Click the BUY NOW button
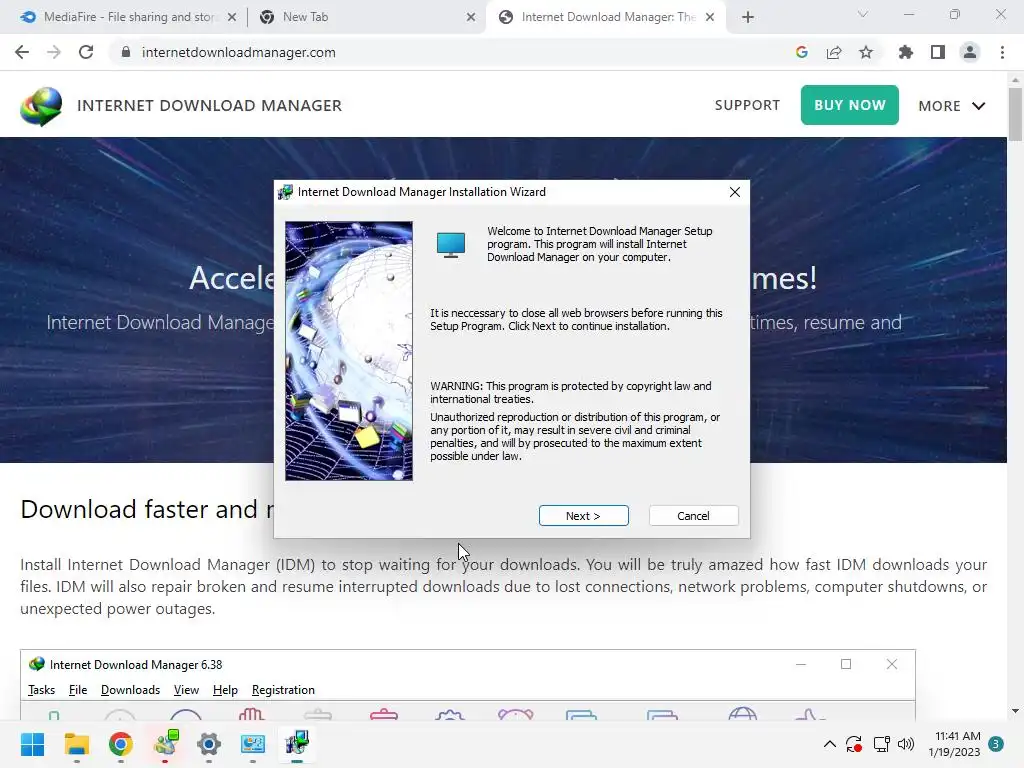This screenshot has height=768, width=1024. 849,105
